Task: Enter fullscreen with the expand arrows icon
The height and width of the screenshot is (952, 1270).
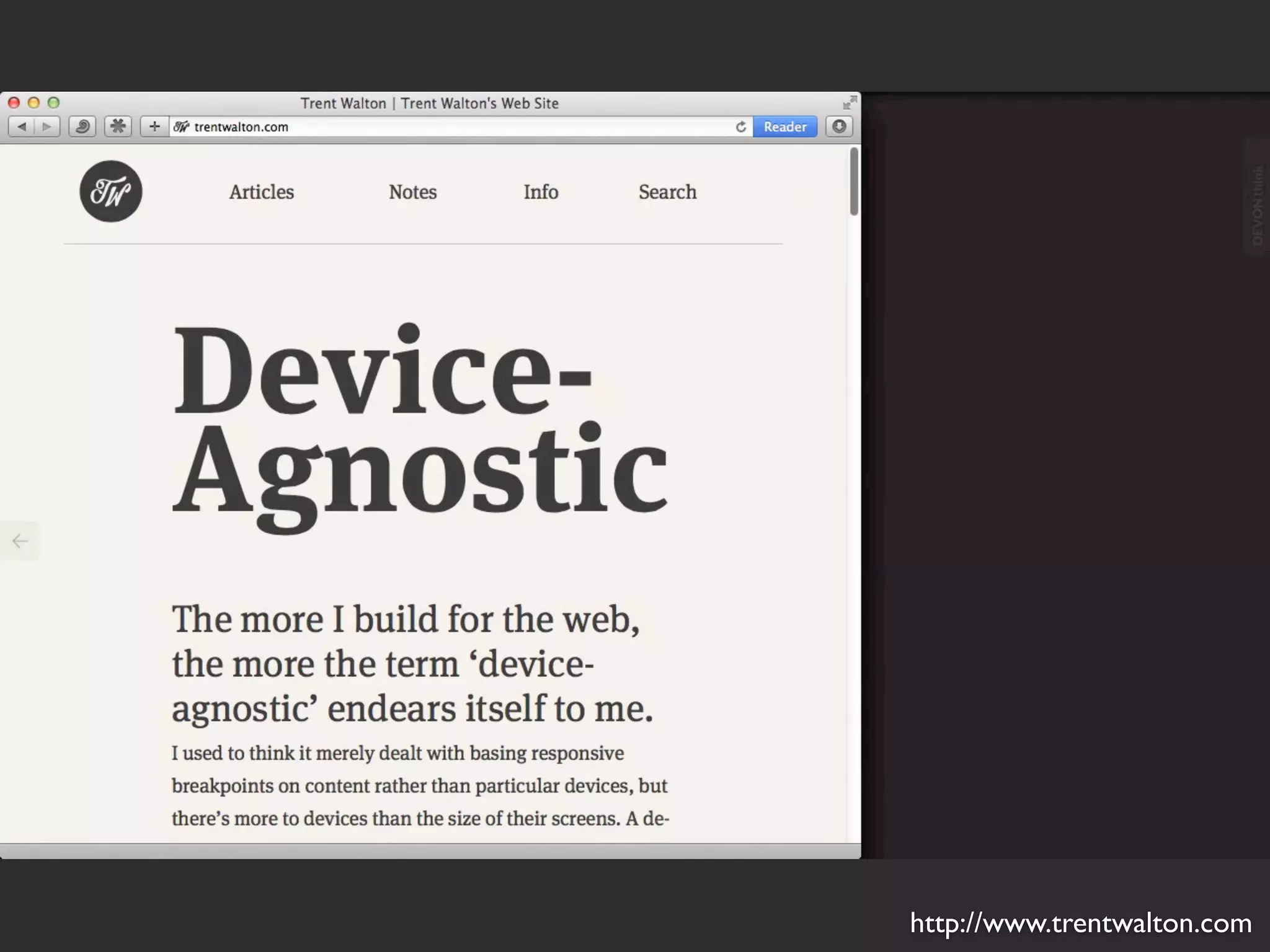Action: (x=849, y=103)
